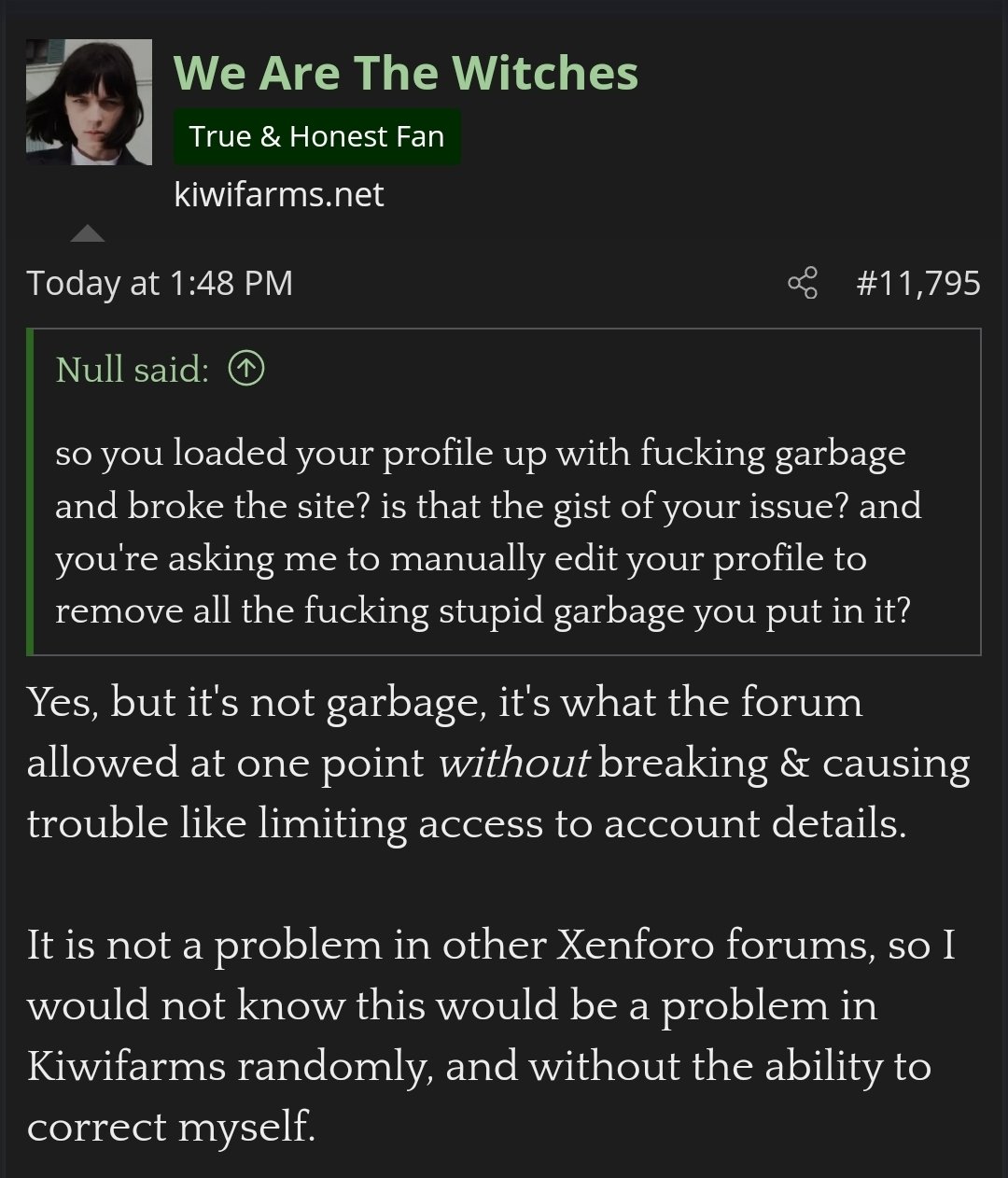Click quote line 'you're asking me to manually edit'

pyautogui.click(x=461, y=559)
